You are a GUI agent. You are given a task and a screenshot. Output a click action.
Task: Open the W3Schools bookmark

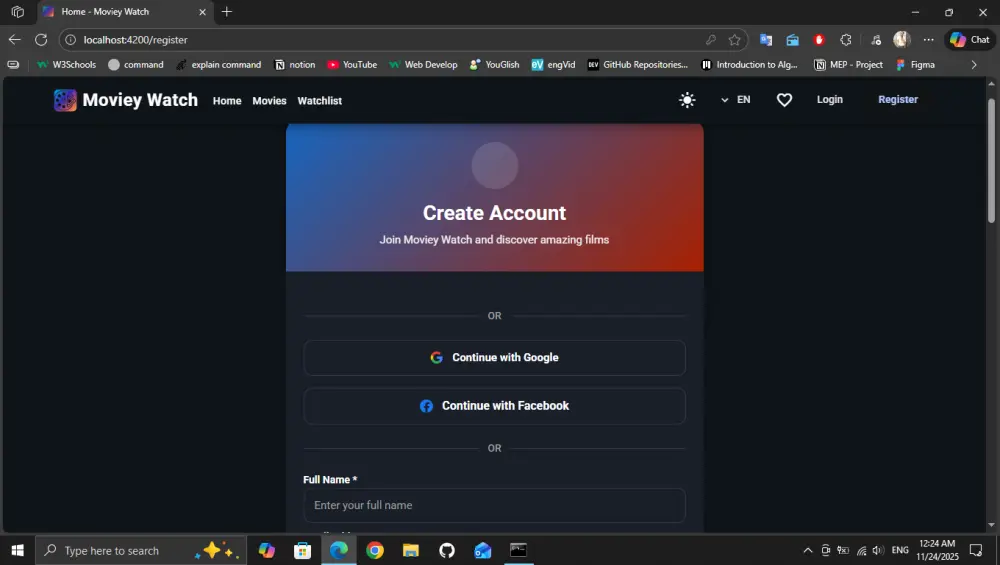(x=66, y=64)
